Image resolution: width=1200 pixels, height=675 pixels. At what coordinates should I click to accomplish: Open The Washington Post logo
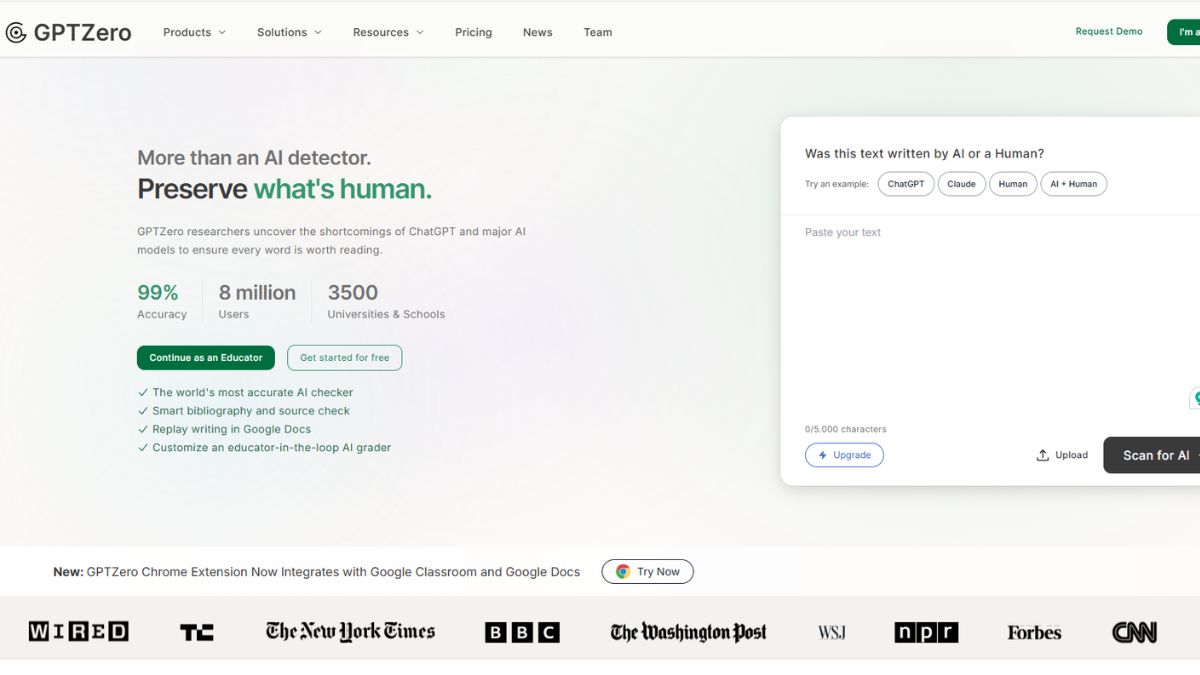688,632
